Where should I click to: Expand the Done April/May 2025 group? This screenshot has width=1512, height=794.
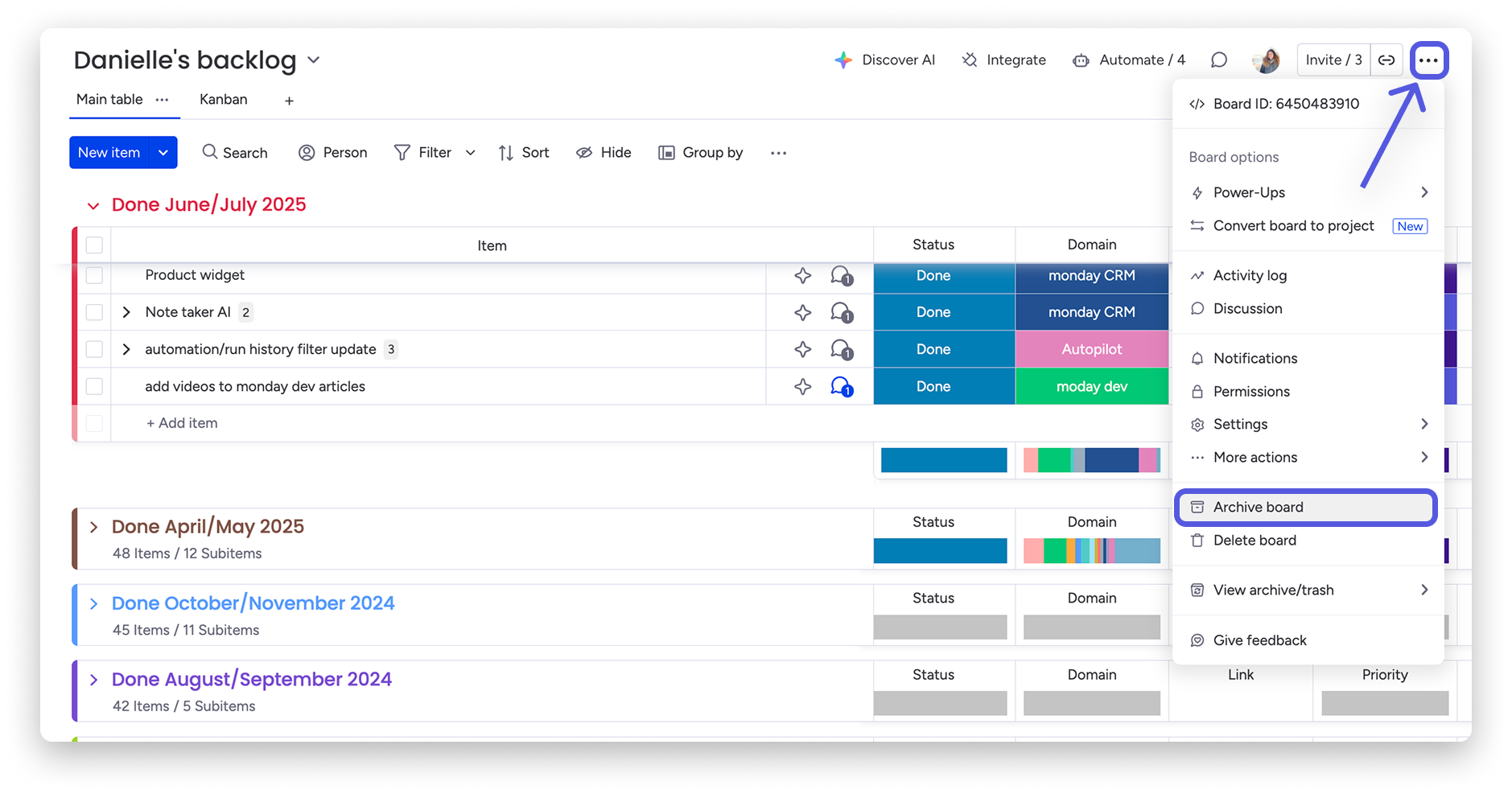pos(93,528)
